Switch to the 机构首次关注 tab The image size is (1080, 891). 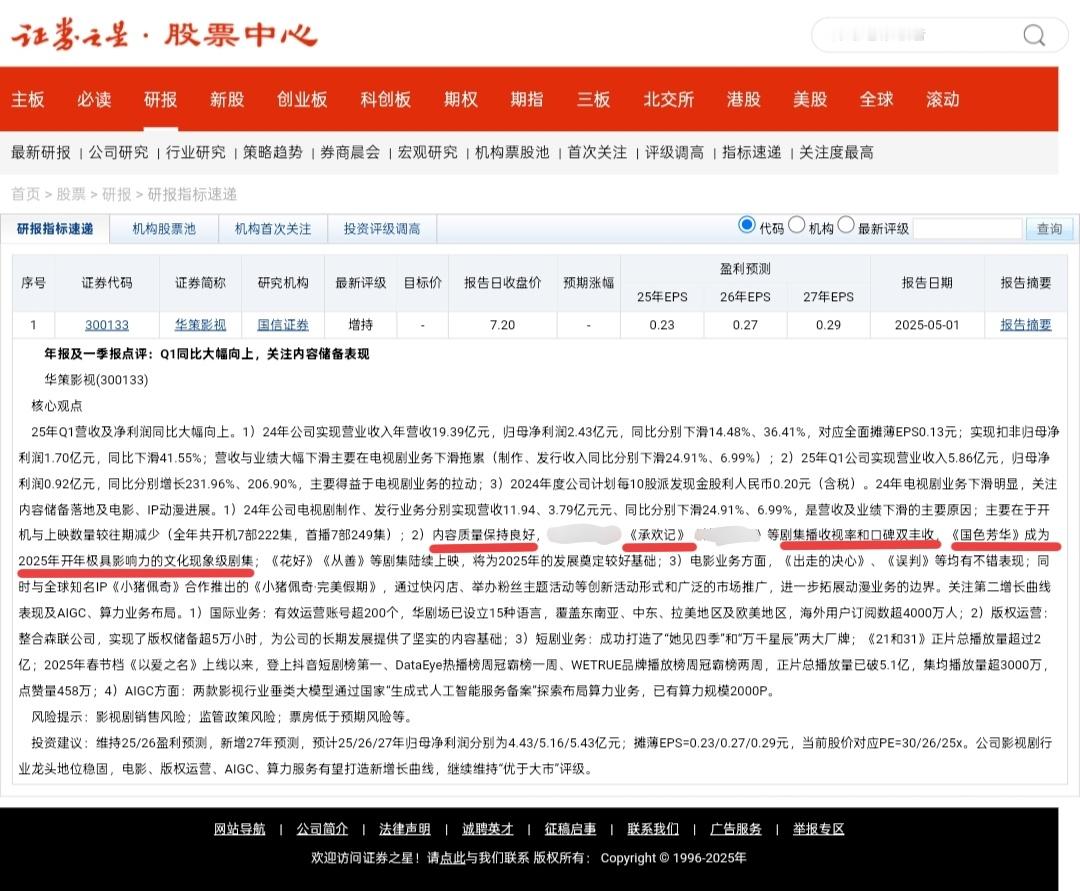273,229
